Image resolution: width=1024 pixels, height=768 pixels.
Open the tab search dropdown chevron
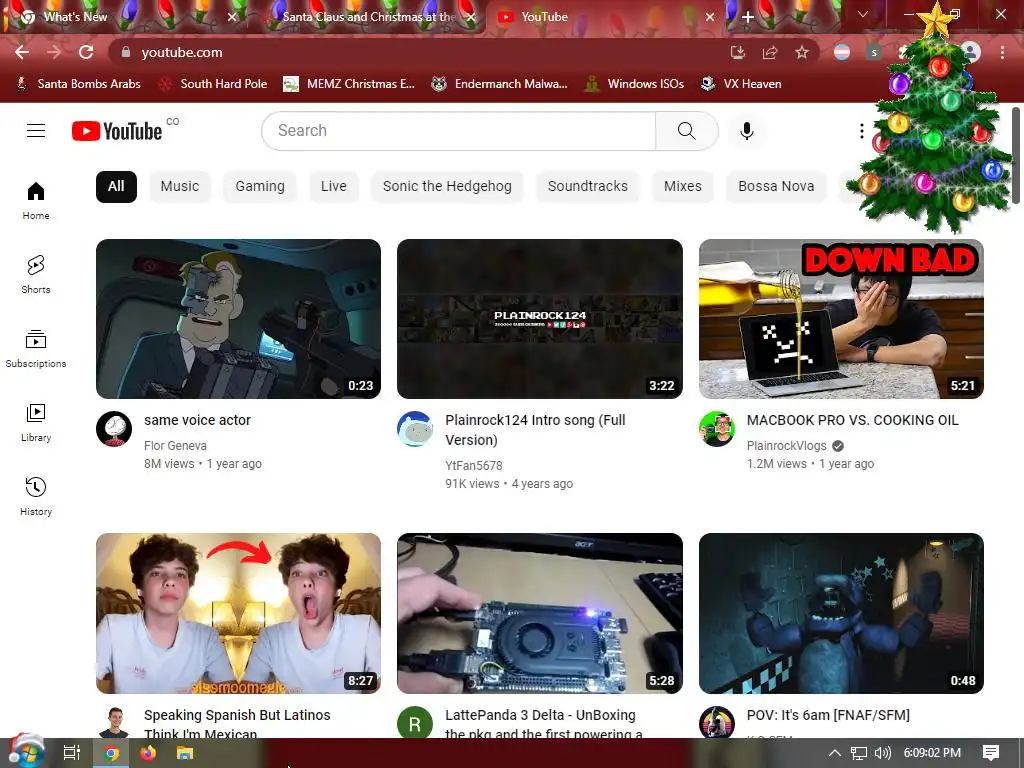point(863,14)
